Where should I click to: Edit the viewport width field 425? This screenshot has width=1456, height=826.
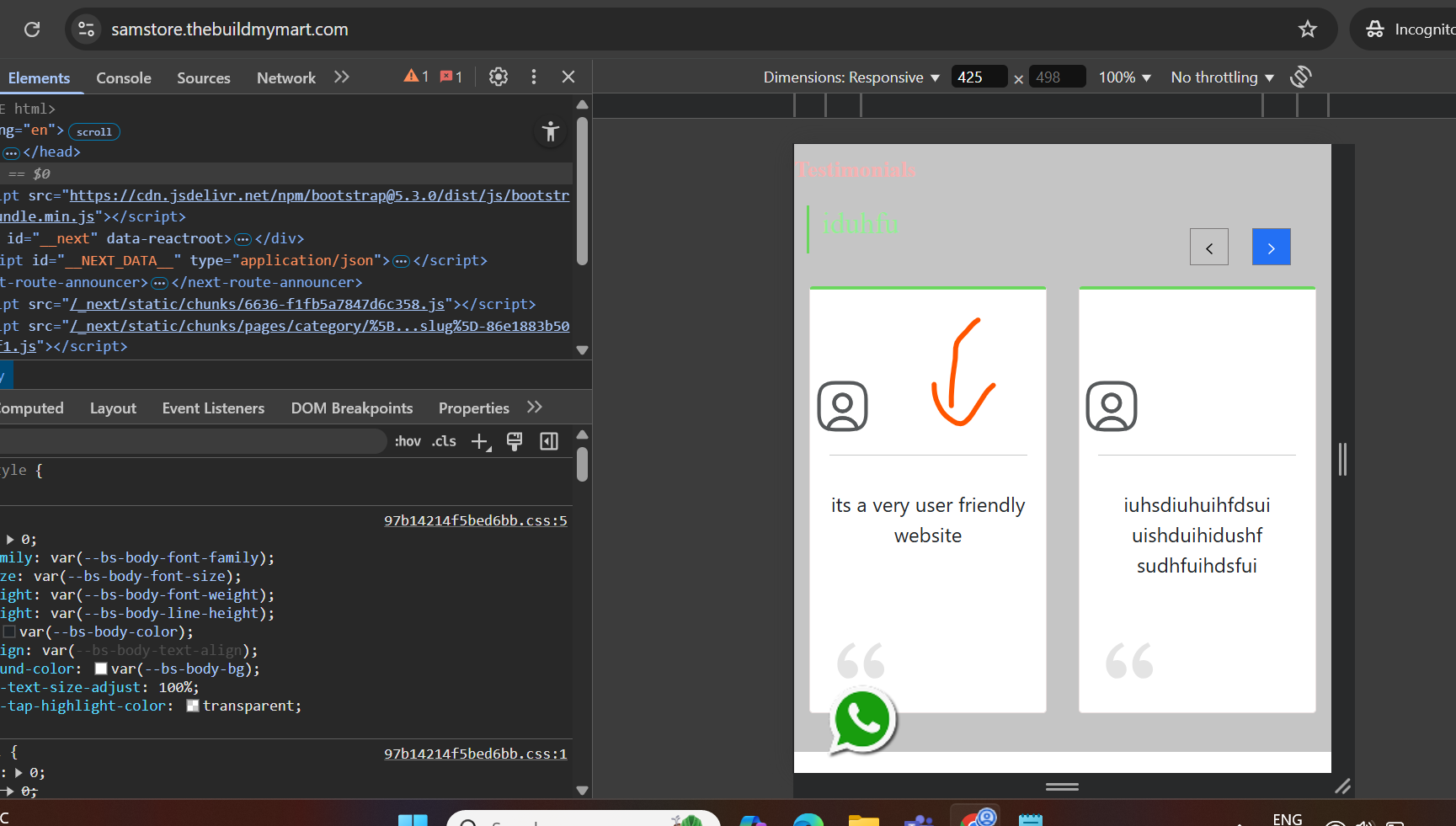pyautogui.click(x=979, y=77)
